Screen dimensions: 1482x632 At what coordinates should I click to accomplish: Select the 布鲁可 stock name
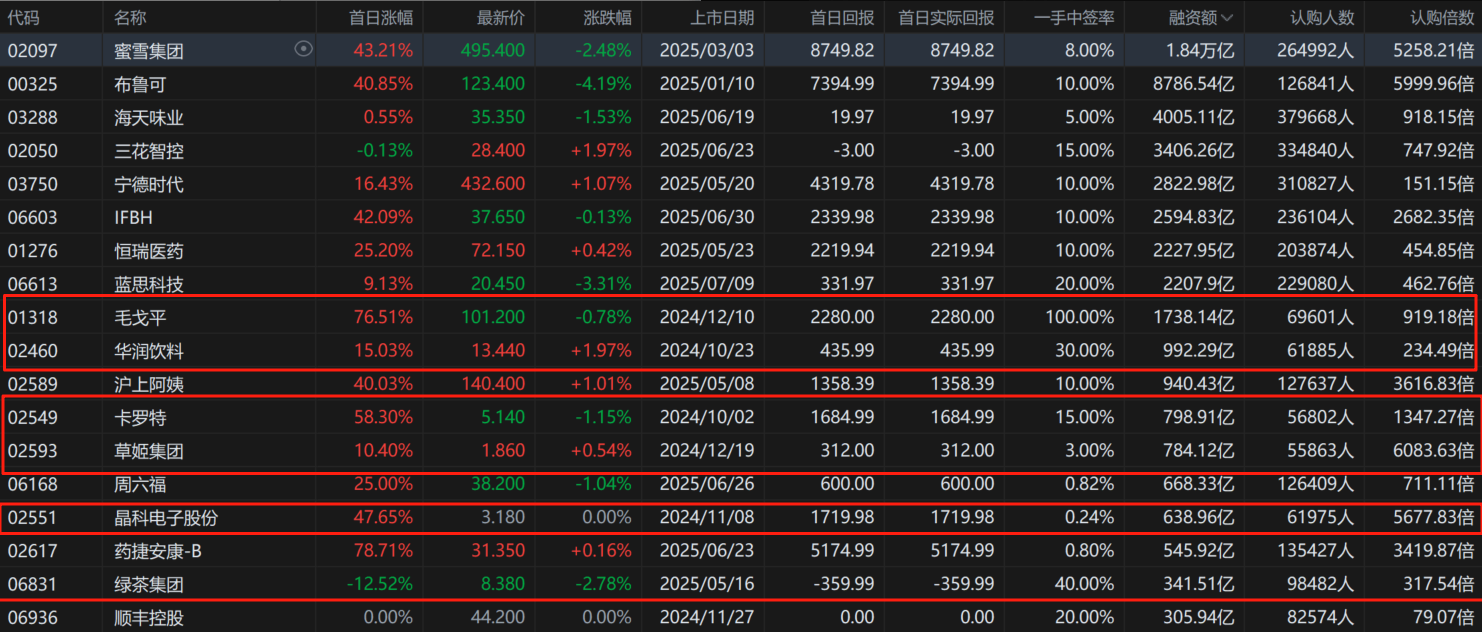click(139, 84)
